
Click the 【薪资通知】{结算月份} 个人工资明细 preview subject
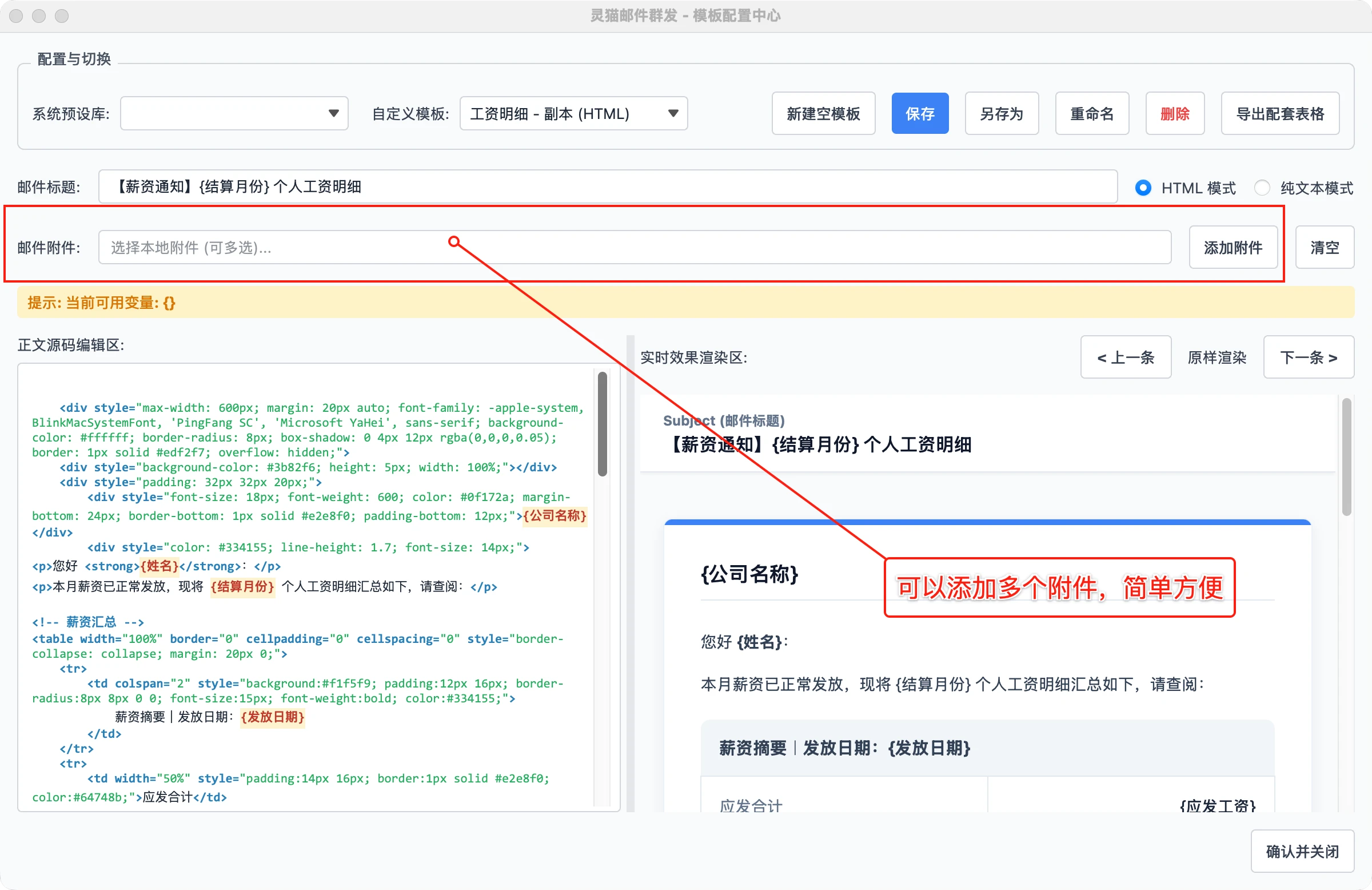click(819, 444)
